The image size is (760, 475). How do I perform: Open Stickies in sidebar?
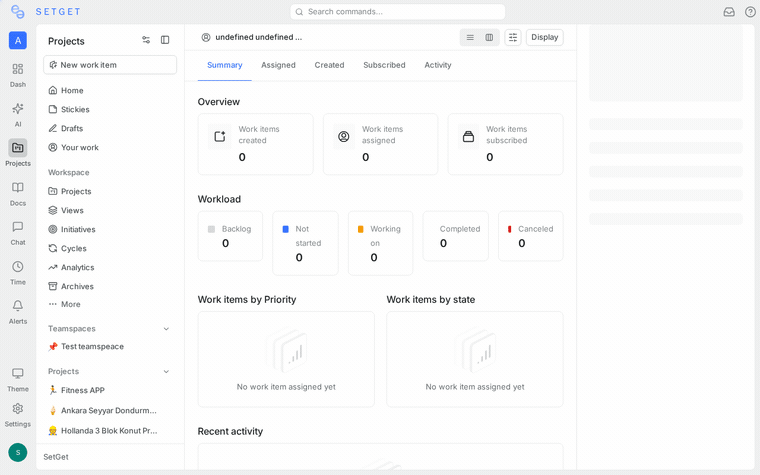(x=110, y=110)
